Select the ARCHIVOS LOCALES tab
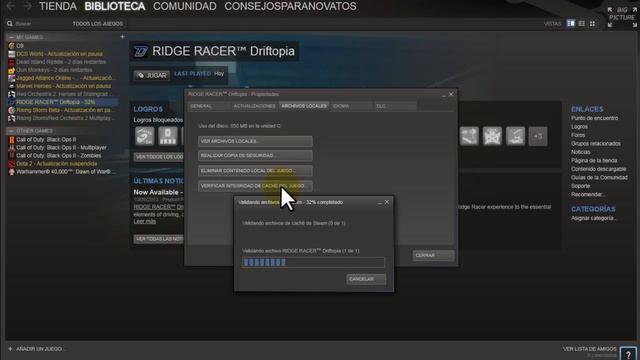 pyautogui.click(x=304, y=106)
